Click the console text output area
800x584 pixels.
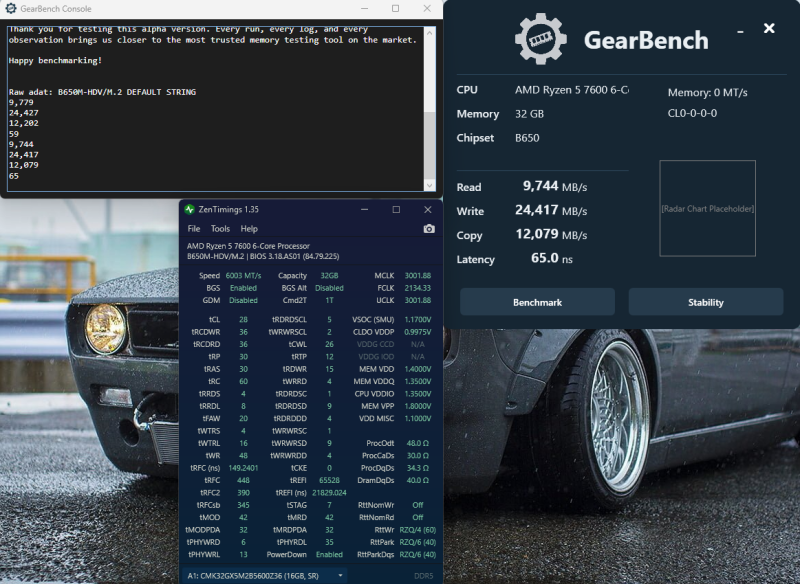click(215, 109)
